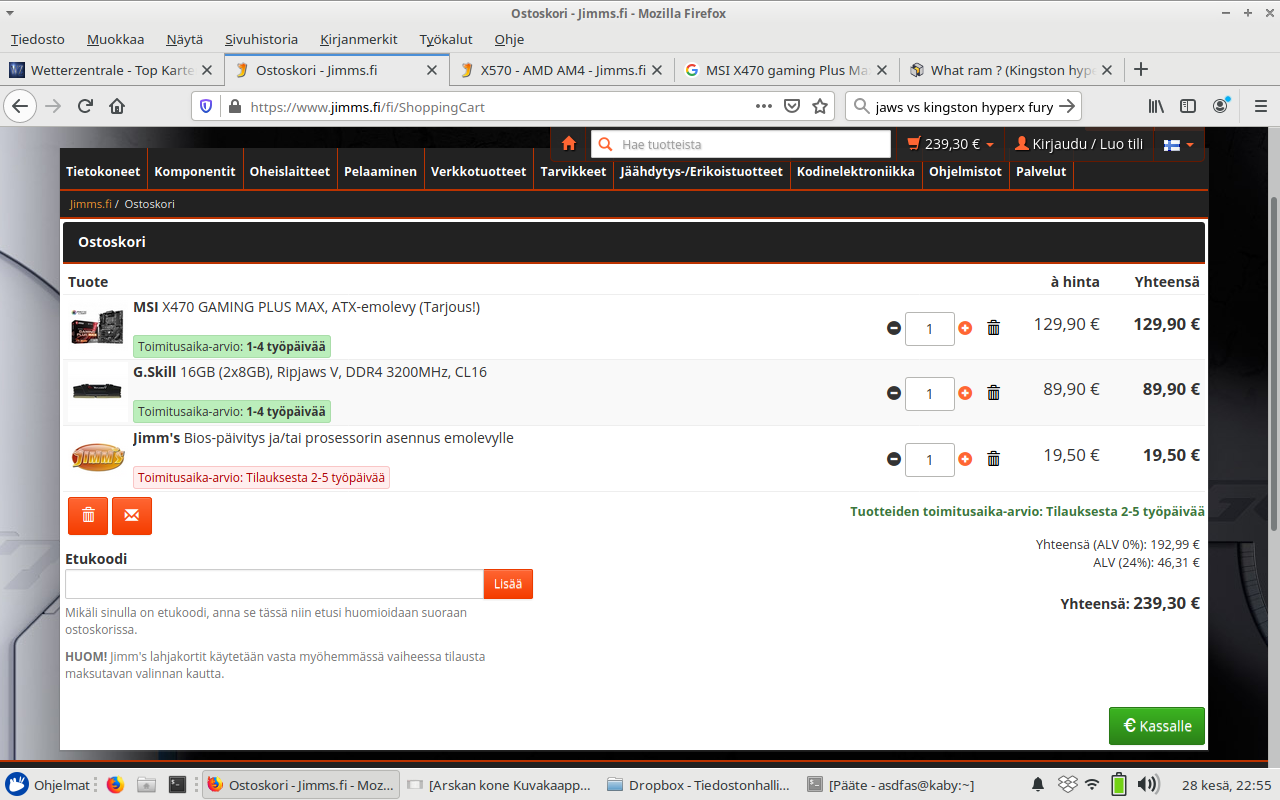Click the Jimm's logo service thumbnail
Screen dimensions: 1280x800
pyautogui.click(x=97, y=458)
